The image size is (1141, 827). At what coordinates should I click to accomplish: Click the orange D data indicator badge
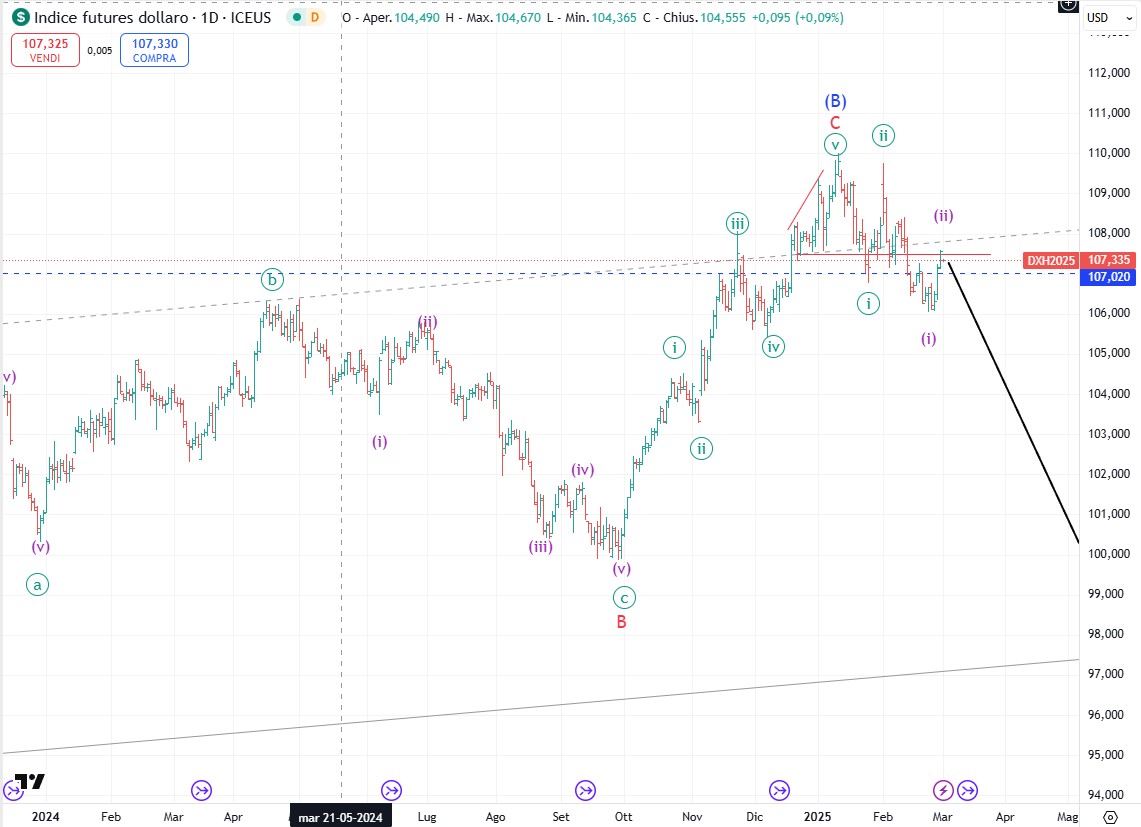pos(314,17)
